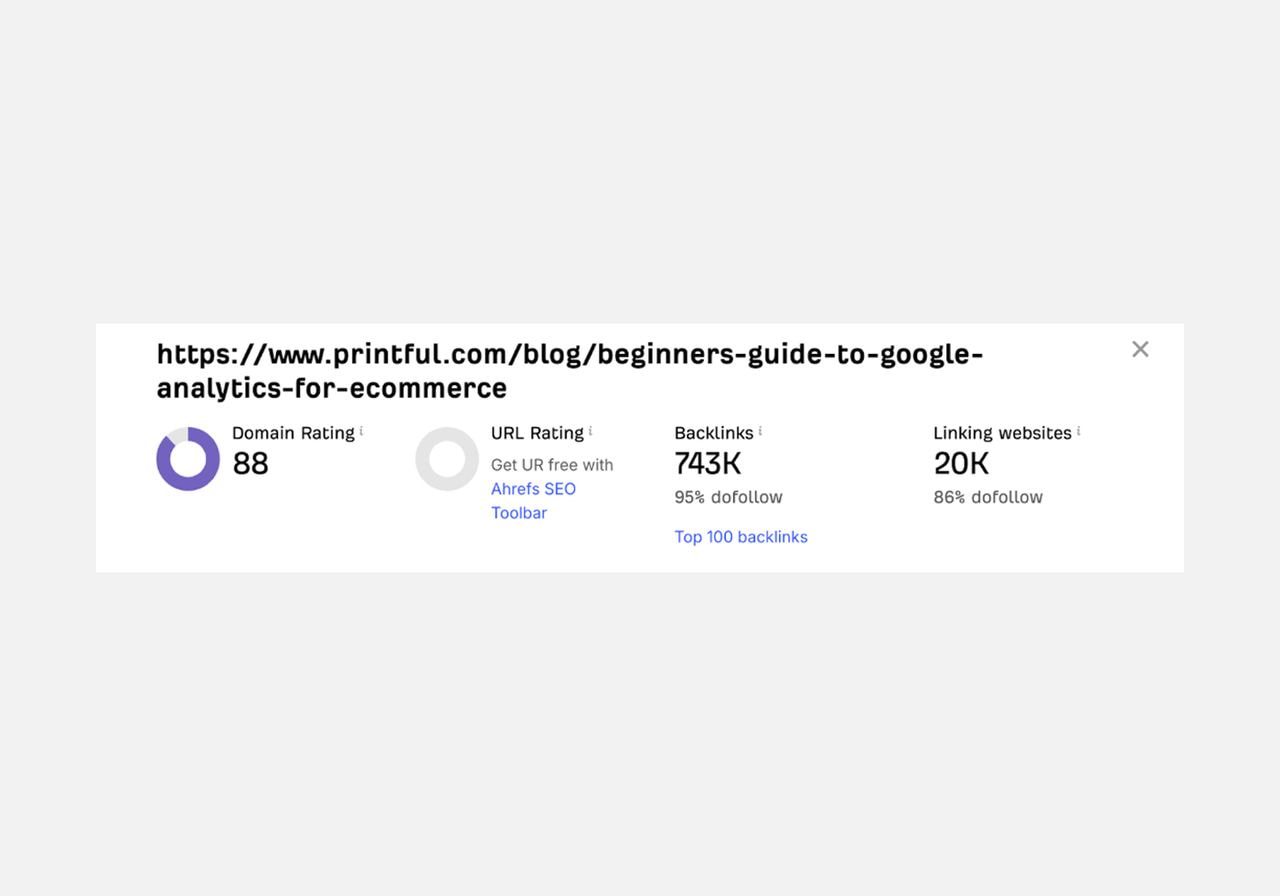Image resolution: width=1280 pixels, height=896 pixels.
Task: Click the 20K Linking websites value
Action: pyautogui.click(x=960, y=463)
